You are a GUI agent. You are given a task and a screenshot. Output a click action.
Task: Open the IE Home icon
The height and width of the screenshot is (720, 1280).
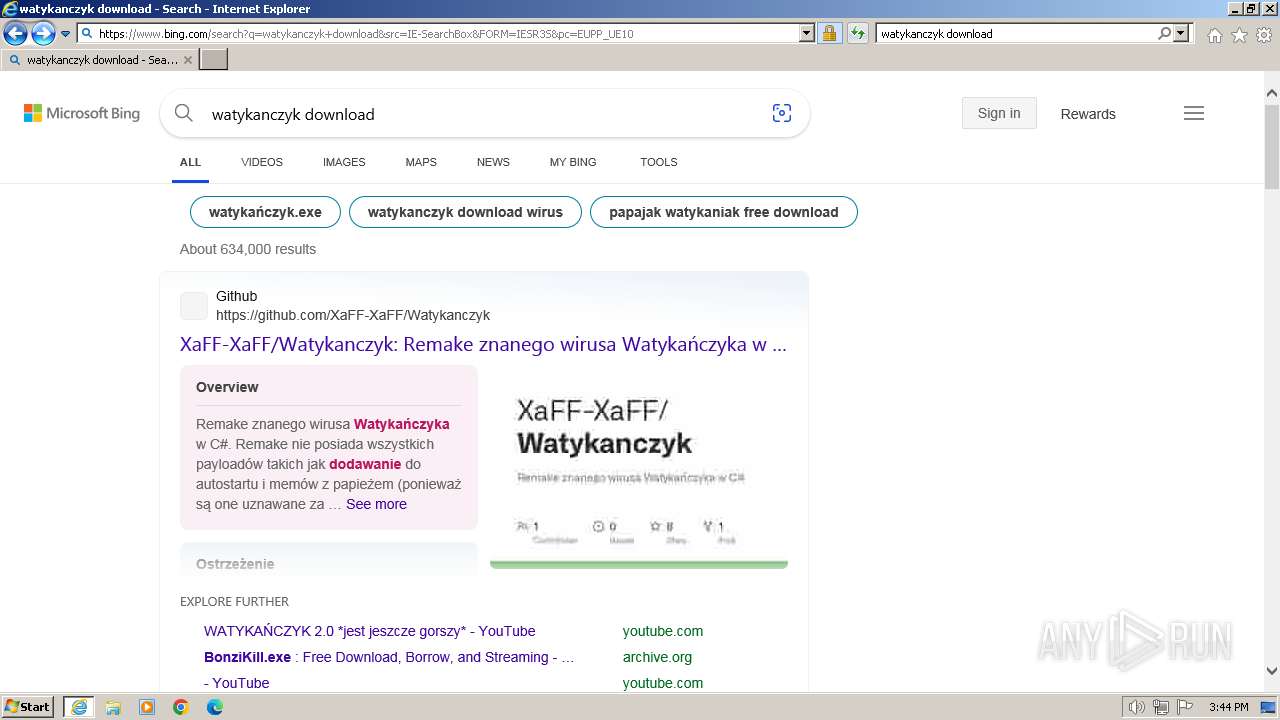(x=1214, y=35)
